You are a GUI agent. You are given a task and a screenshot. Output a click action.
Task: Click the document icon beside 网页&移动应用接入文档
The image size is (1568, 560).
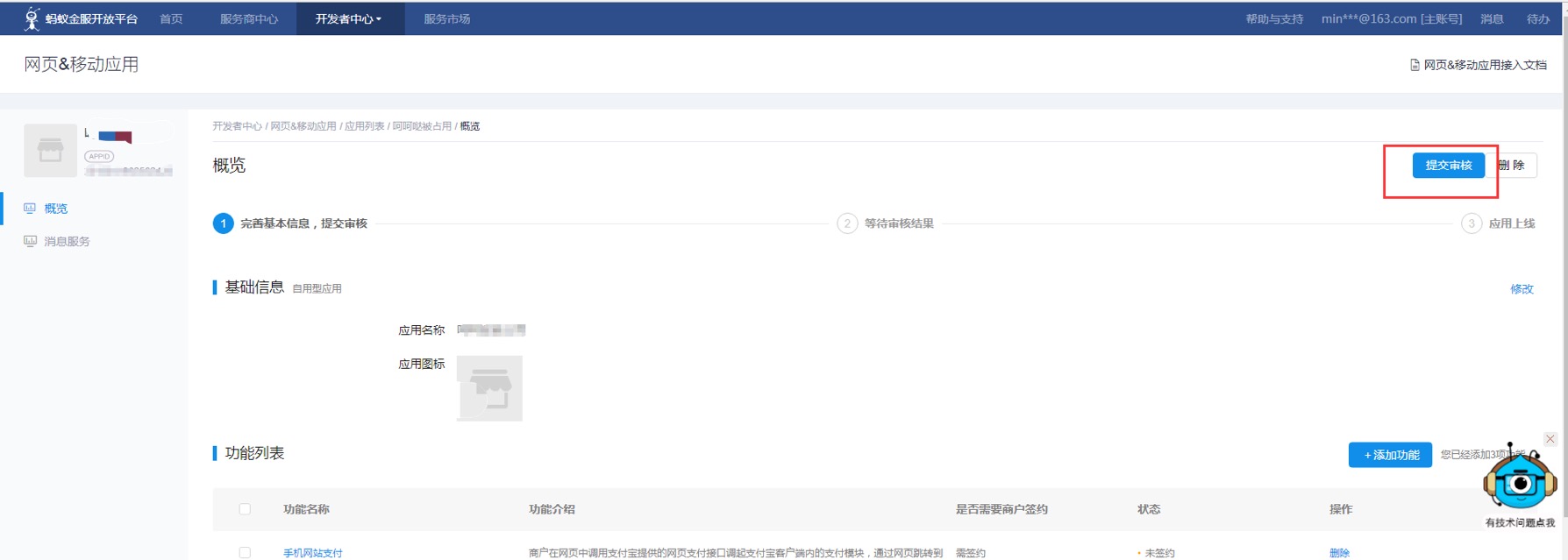(x=1415, y=65)
